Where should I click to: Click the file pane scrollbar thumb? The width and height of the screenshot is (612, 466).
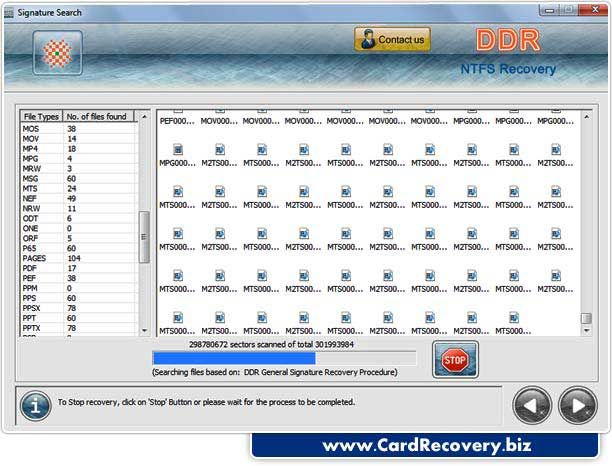tap(586, 318)
